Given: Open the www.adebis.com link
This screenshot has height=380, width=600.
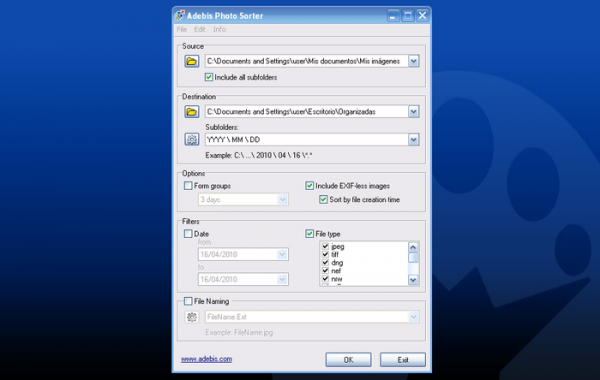Looking at the screenshot, I should [x=206, y=359].
